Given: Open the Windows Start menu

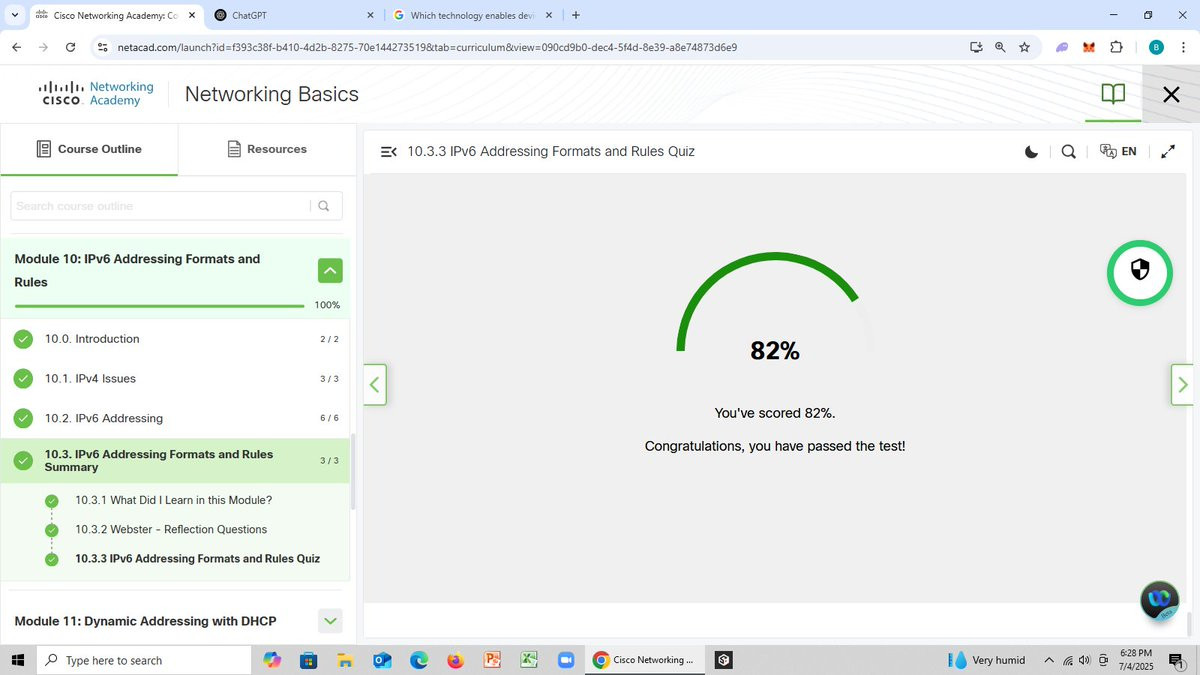Looking at the screenshot, I should (17, 660).
